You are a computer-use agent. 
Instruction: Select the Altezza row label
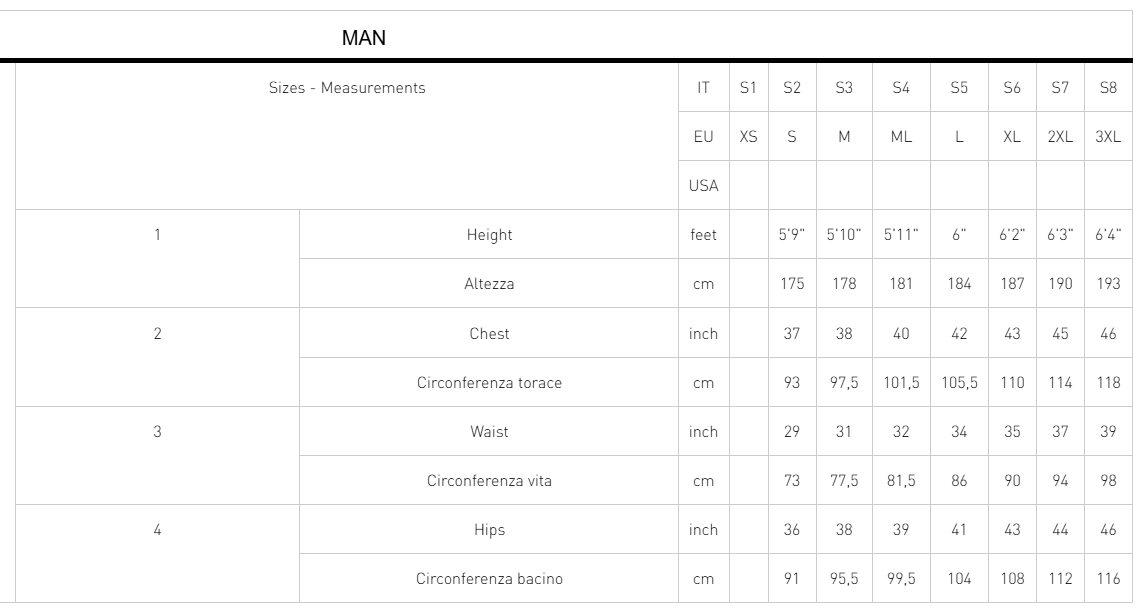(489, 283)
